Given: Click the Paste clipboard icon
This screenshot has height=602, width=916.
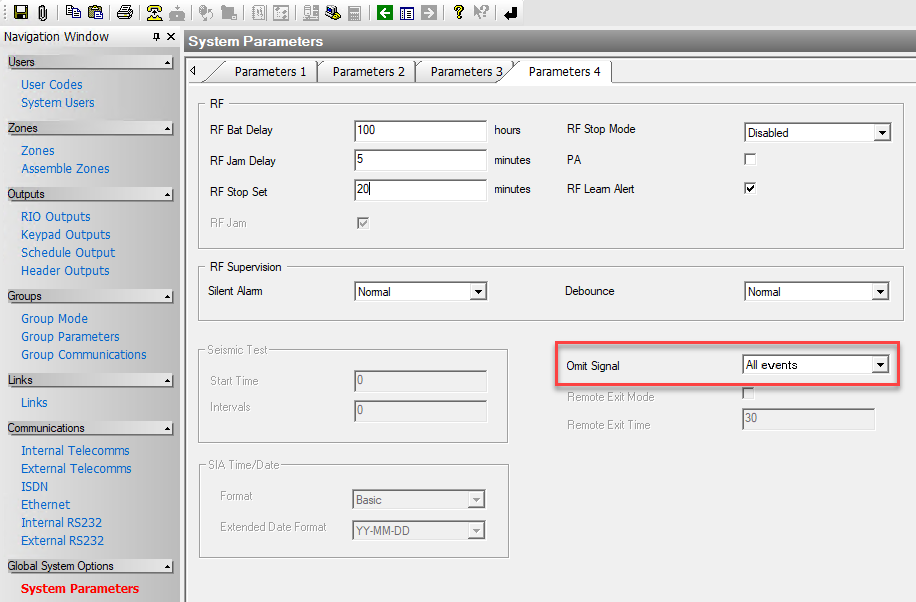Looking at the screenshot, I should coord(95,13).
